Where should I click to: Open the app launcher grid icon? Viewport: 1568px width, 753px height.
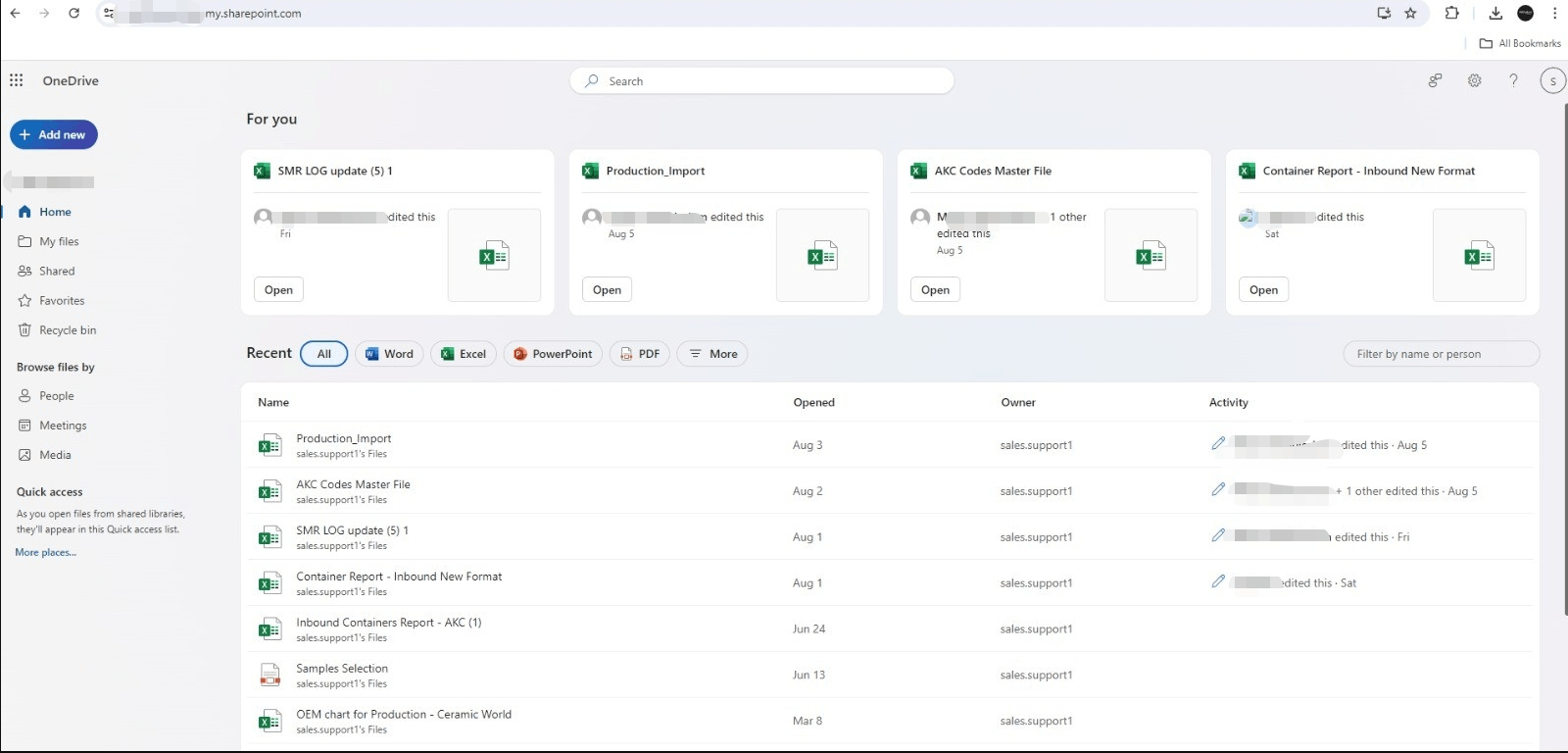[x=17, y=80]
